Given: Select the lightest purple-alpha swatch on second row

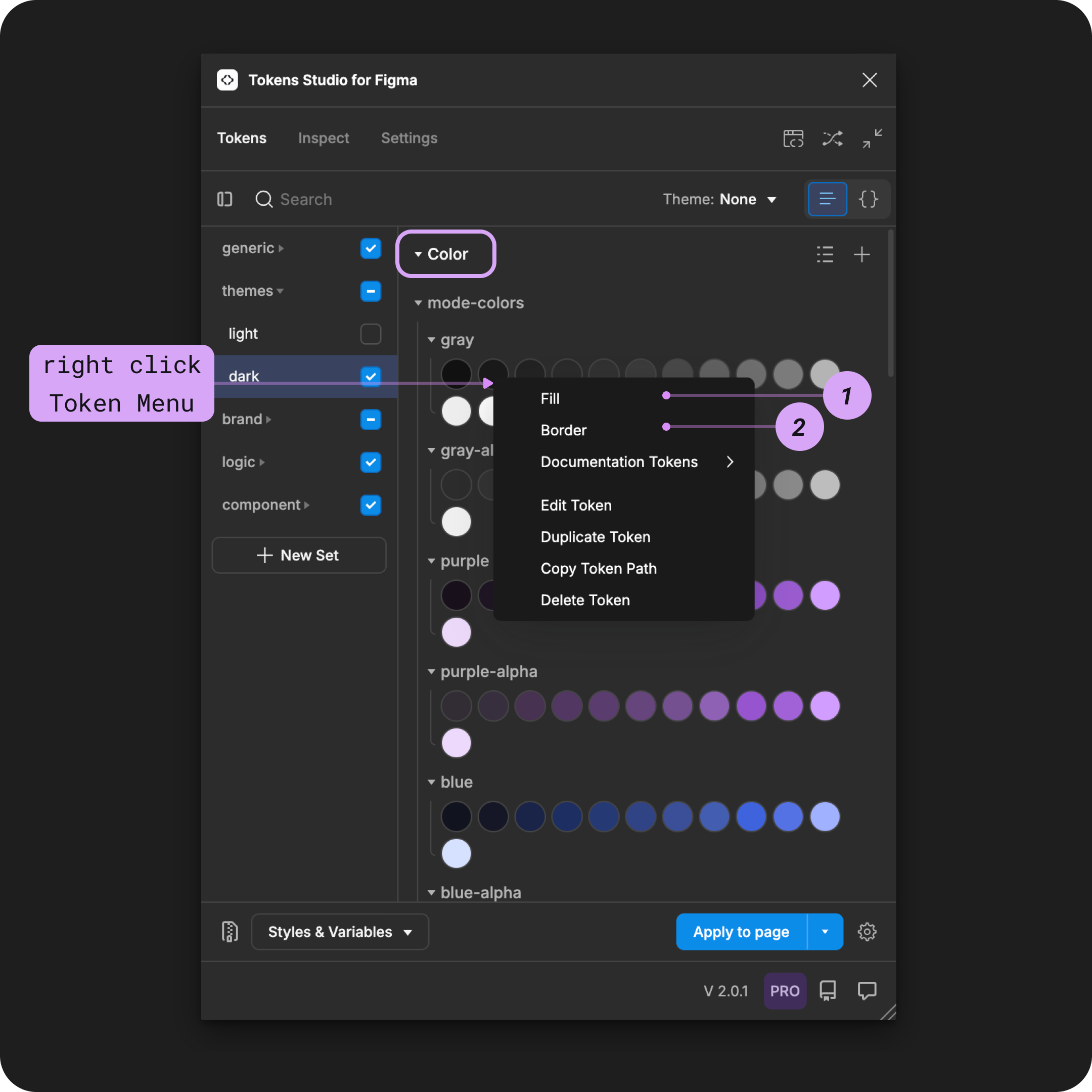Looking at the screenshot, I should (x=456, y=743).
